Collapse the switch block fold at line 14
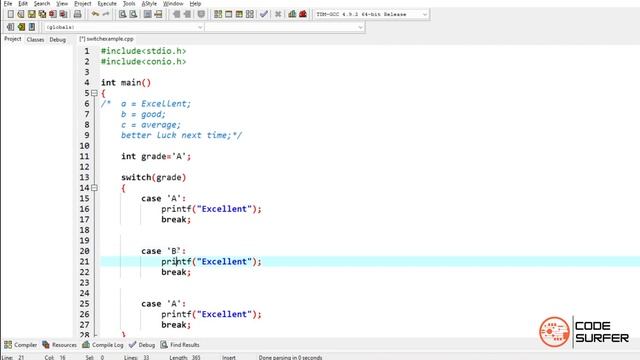 click(94, 188)
